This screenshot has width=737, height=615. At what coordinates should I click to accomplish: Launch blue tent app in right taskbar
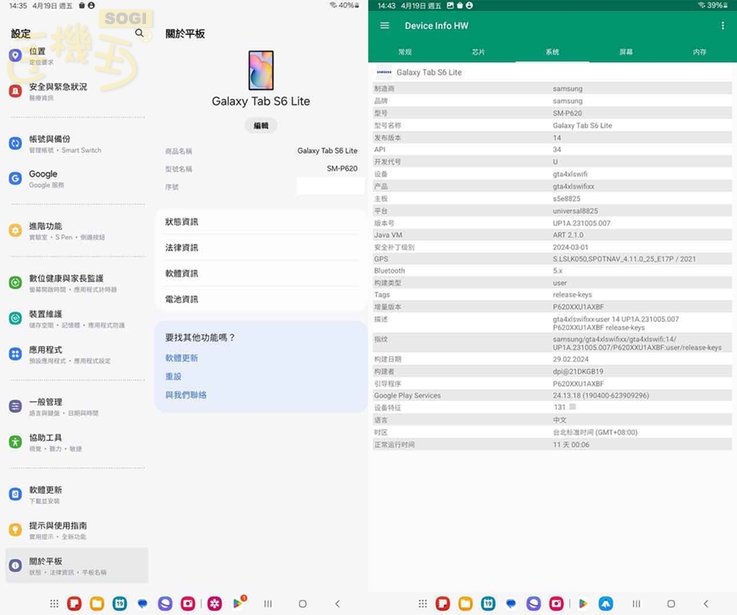pos(606,603)
